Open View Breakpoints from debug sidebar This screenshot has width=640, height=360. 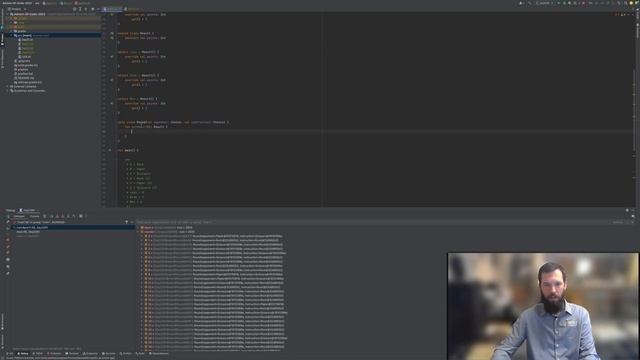click(8, 246)
